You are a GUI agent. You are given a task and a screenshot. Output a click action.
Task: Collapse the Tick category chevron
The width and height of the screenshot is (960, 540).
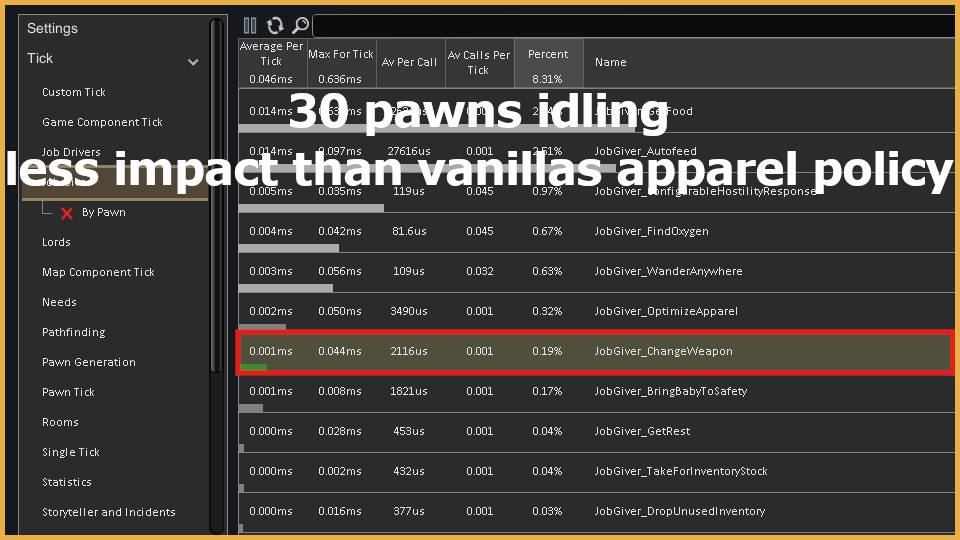193,62
